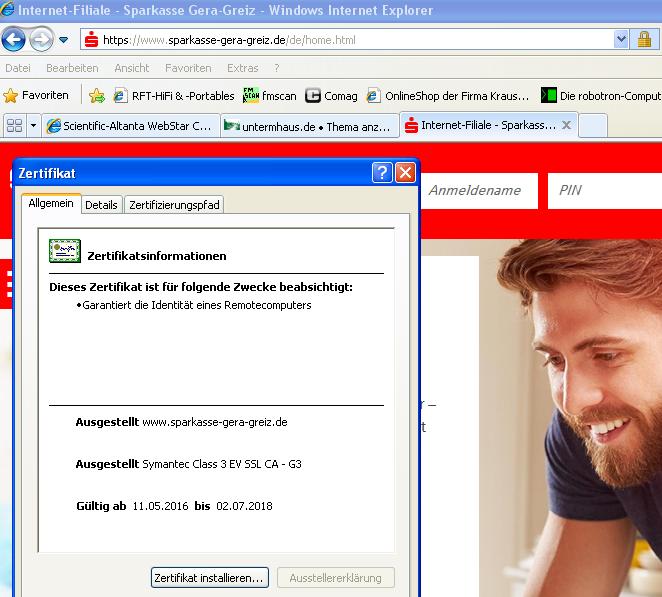This screenshot has height=597, width=662.
Task: Click the certificate icon beside Zertifikatsinformationen
Action: [x=65, y=250]
